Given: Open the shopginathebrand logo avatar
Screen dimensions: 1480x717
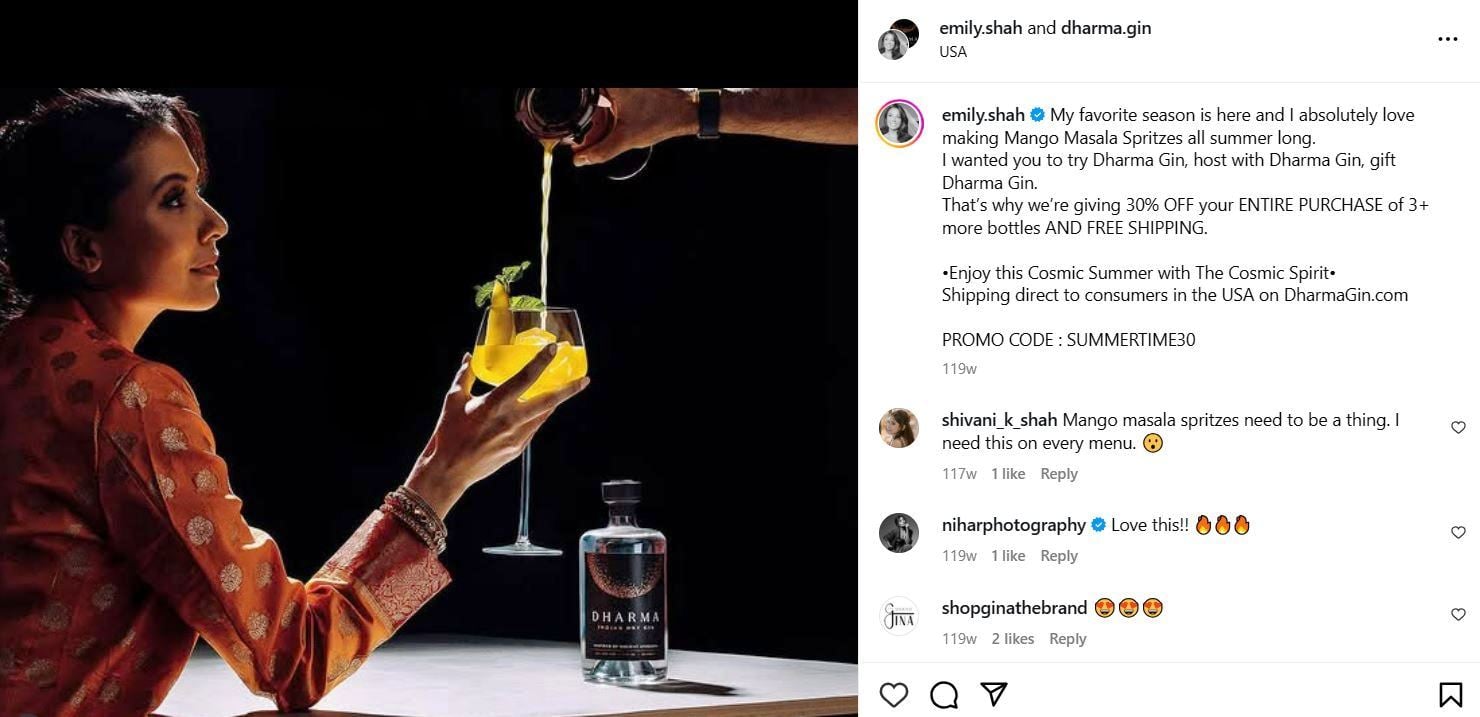Looking at the screenshot, I should [898, 616].
